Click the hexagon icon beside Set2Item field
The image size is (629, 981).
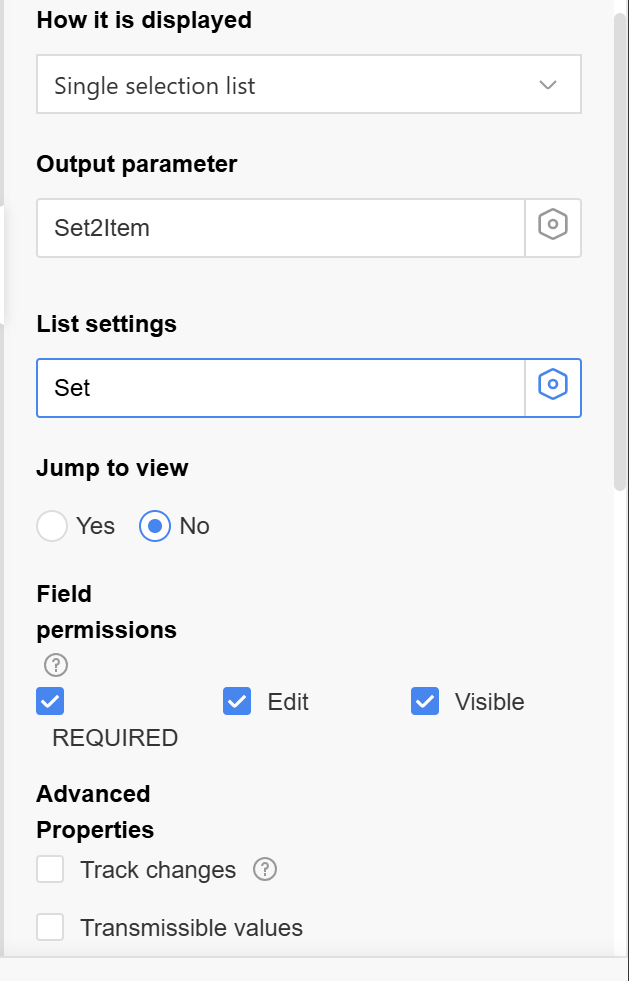553,227
